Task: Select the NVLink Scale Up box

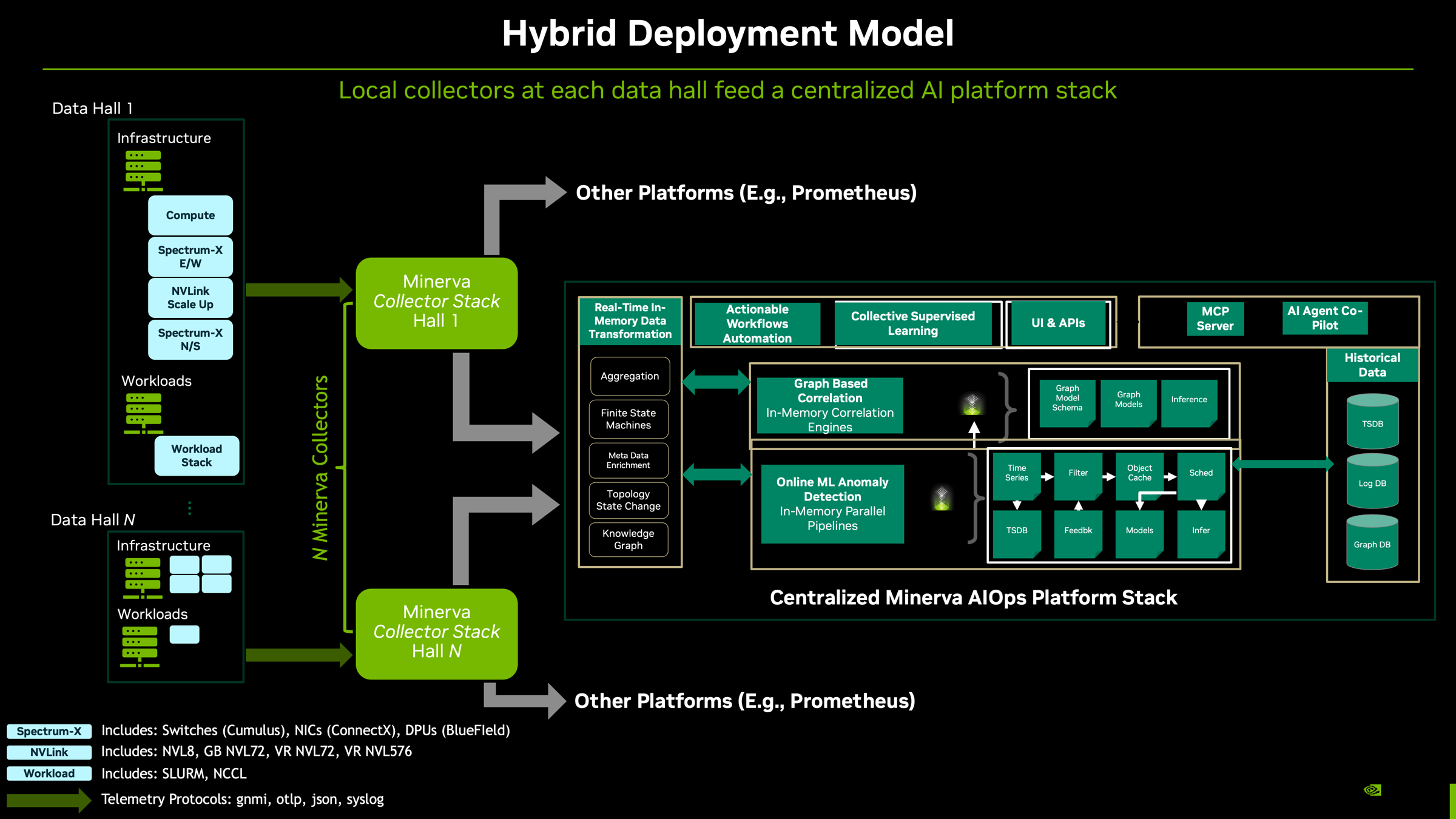Action: click(x=190, y=298)
